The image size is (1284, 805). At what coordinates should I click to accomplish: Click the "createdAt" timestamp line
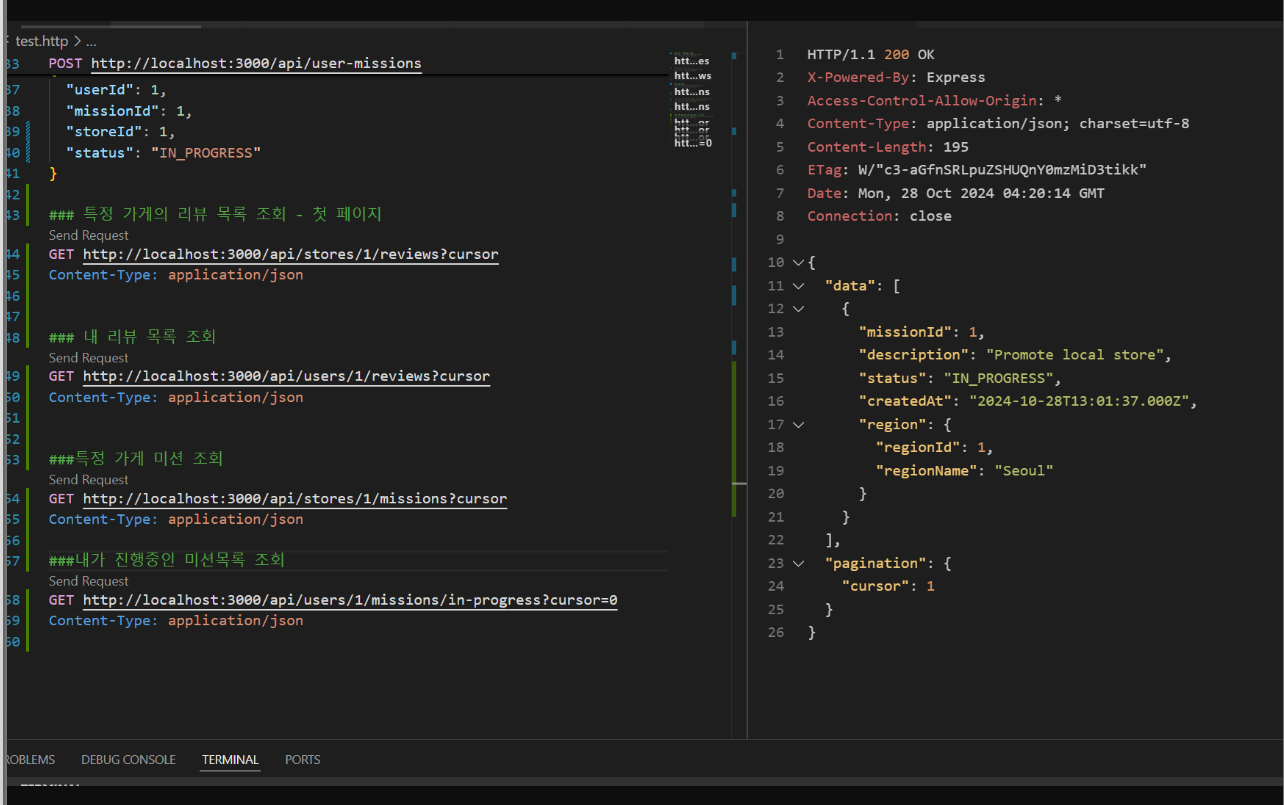pyautogui.click(x=1028, y=402)
